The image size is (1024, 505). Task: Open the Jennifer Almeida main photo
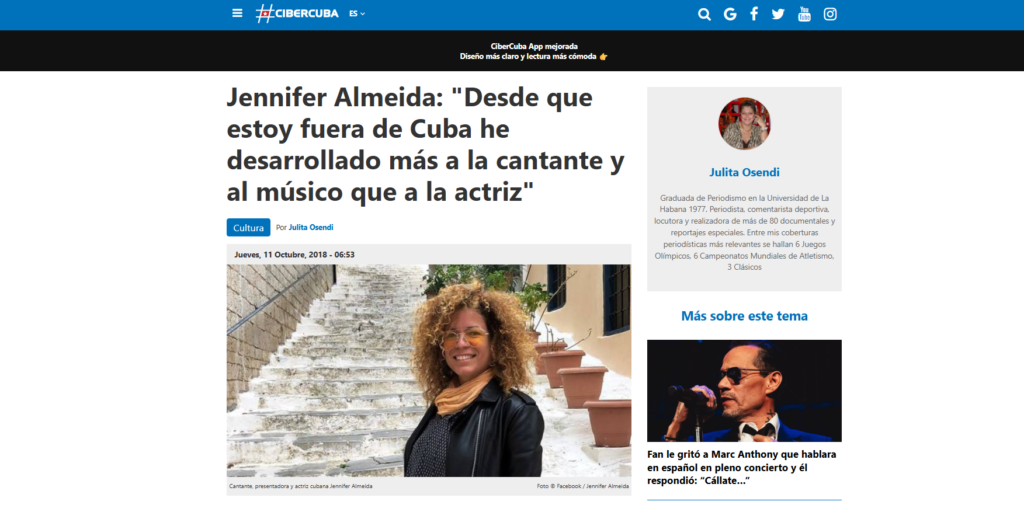[x=429, y=370]
